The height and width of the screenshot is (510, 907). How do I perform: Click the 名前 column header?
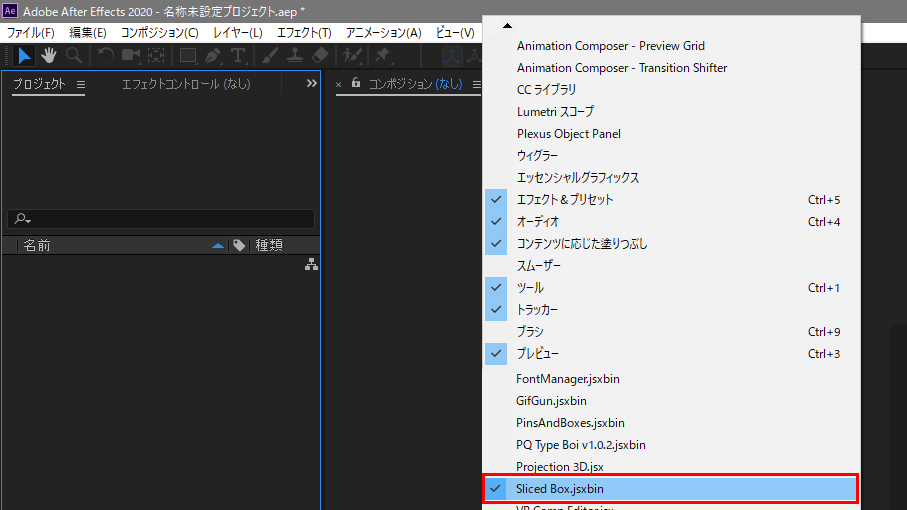point(37,245)
